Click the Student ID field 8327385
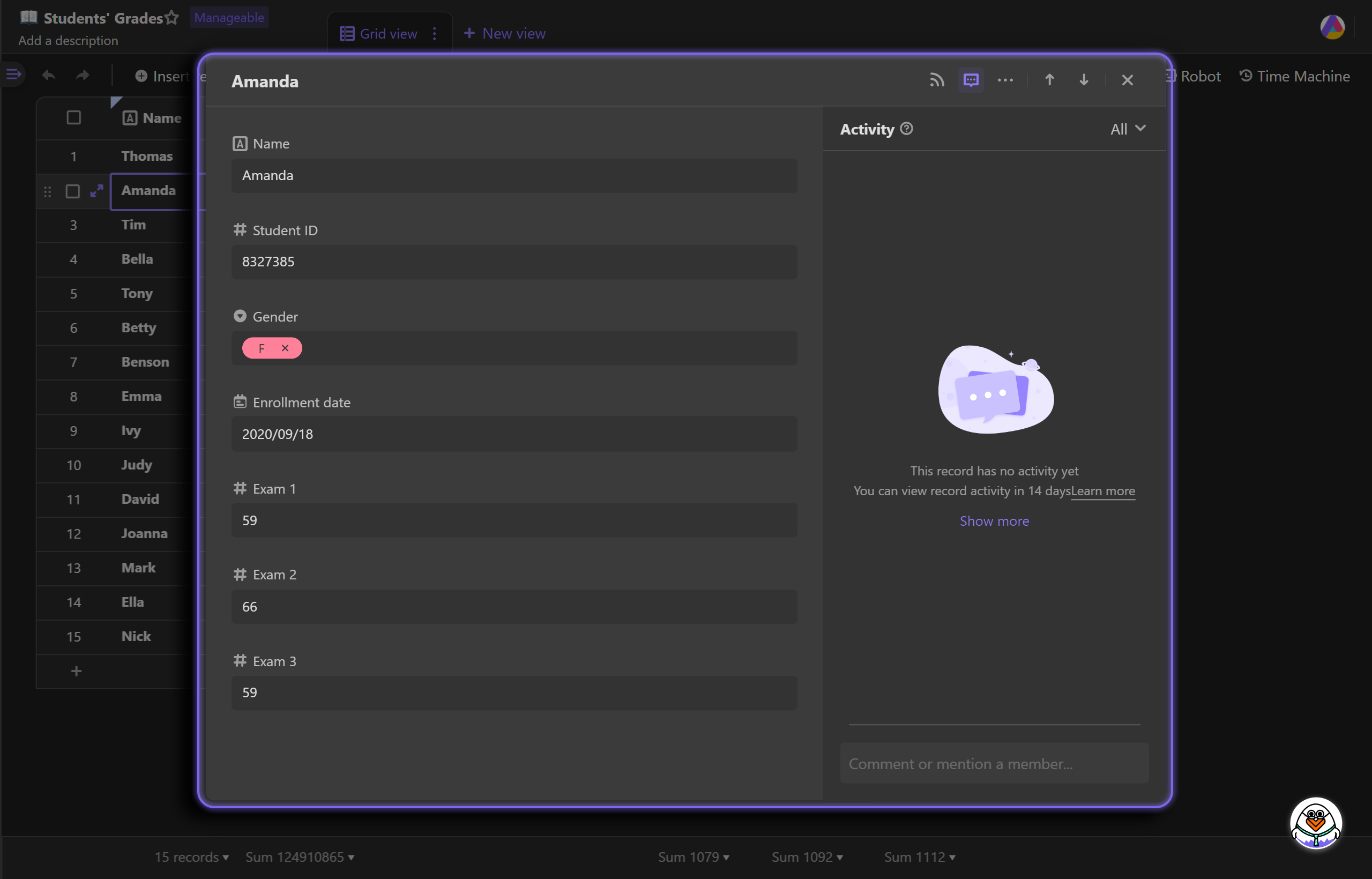This screenshot has width=1372, height=879. pyautogui.click(x=514, y=262)
